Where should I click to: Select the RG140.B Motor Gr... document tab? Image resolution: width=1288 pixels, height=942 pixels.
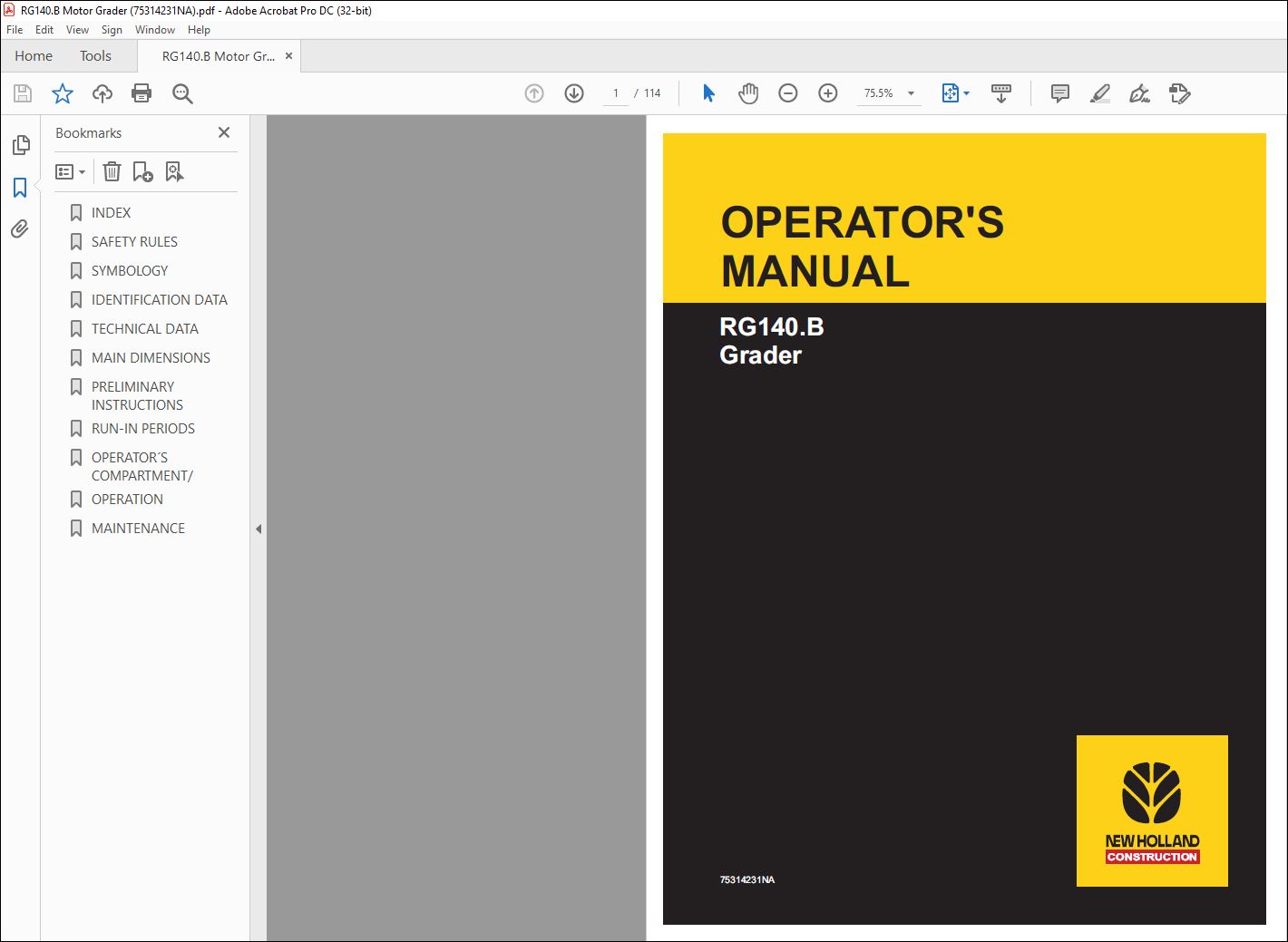point(218,56)
